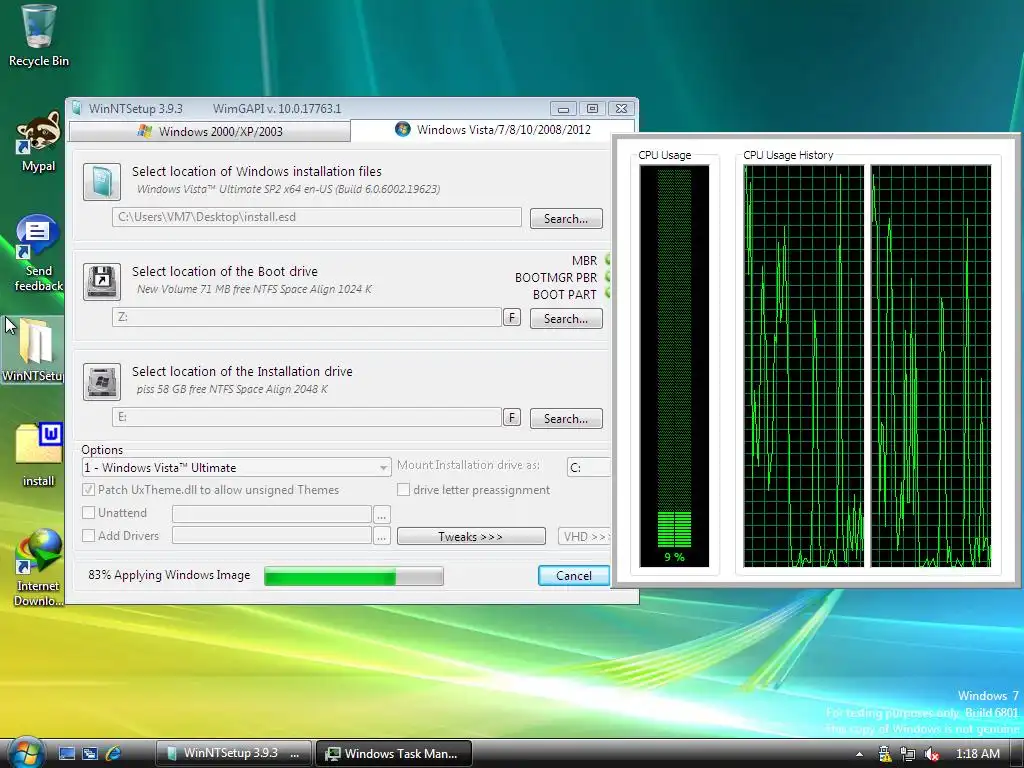Click Search for Boot drive location
Image resolution: width=1024 pixels, height=768 pixels.
click(x=566, y=319)
